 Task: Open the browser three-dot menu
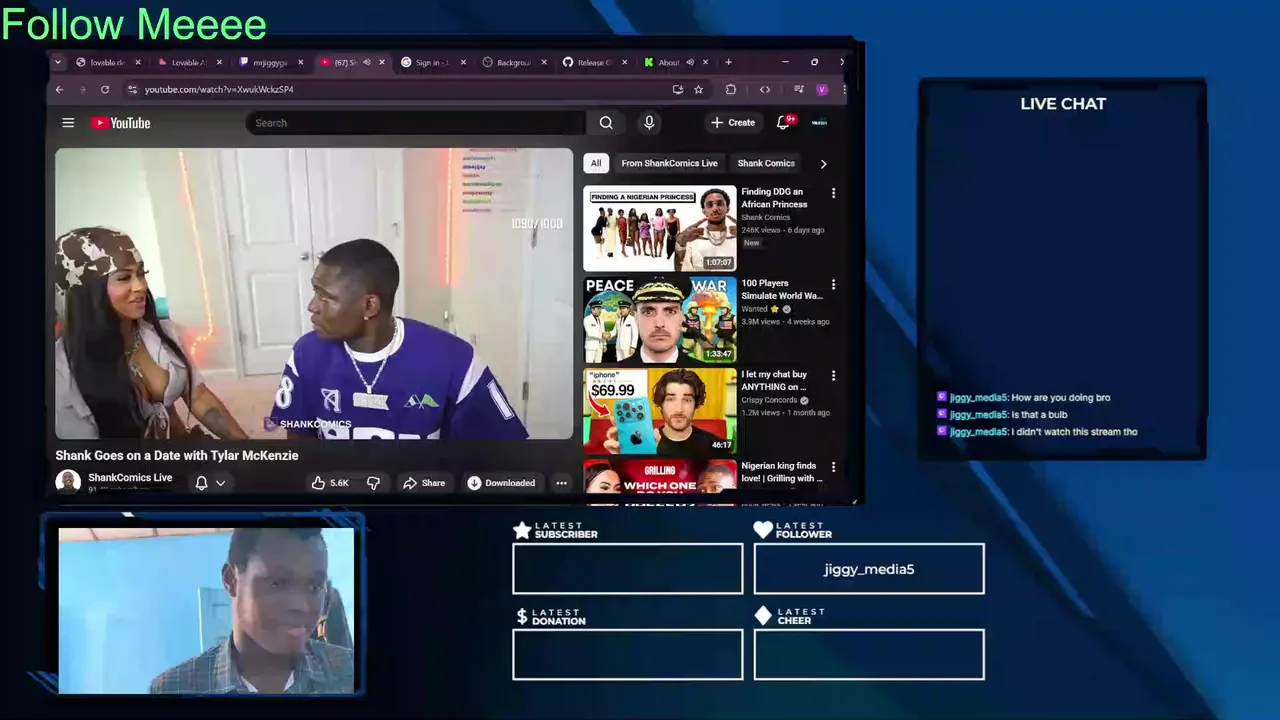point(844,89)
